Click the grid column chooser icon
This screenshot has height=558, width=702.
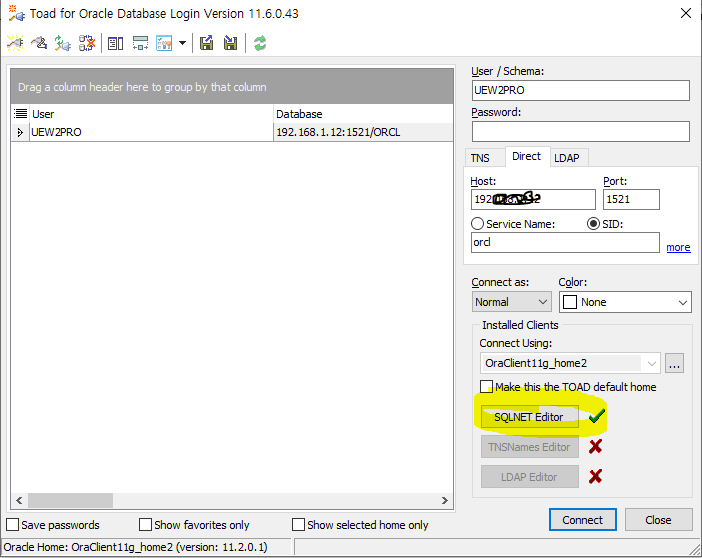[x=20, y=114]
